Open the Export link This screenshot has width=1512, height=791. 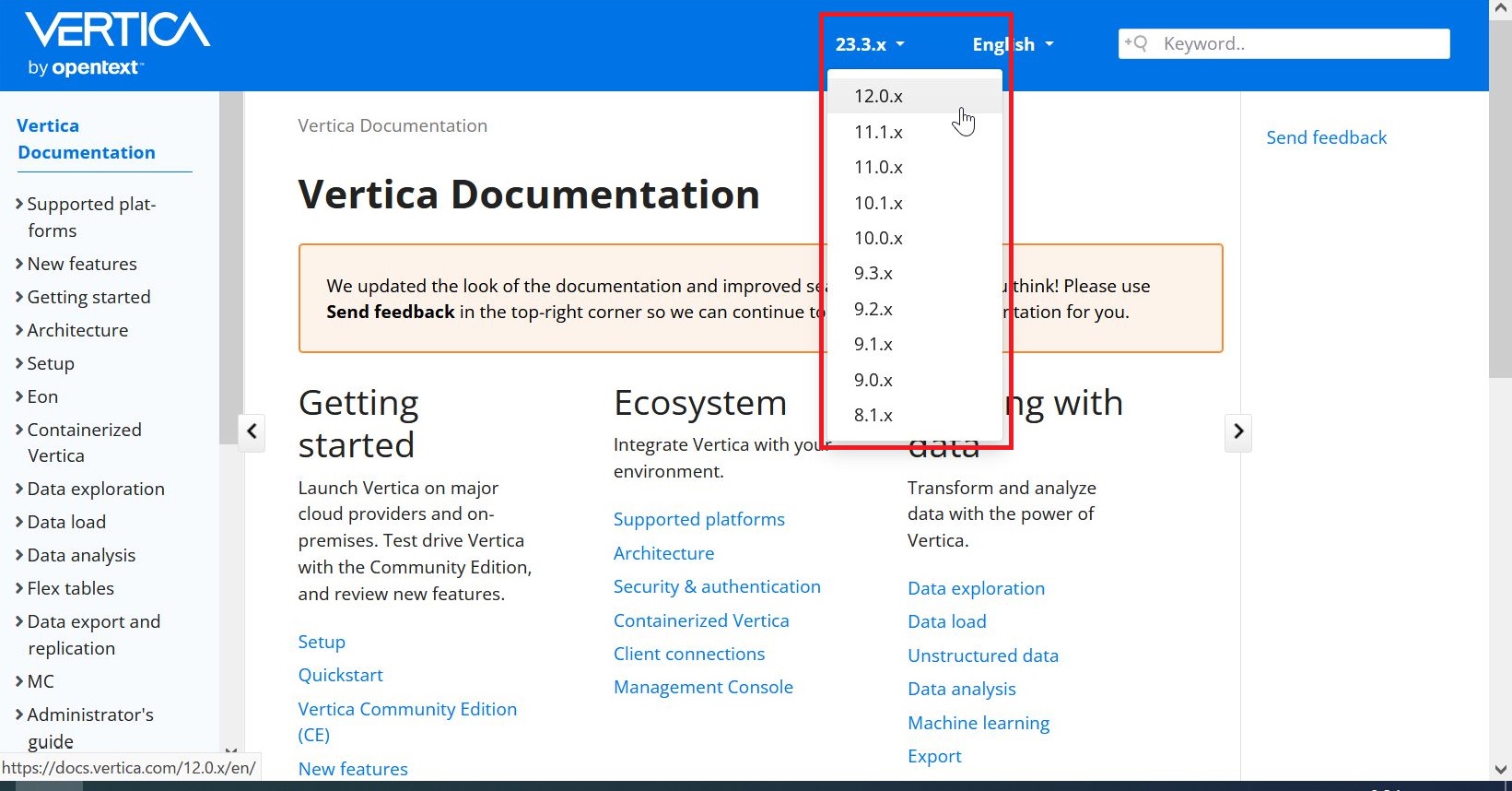tap(934, 756)
